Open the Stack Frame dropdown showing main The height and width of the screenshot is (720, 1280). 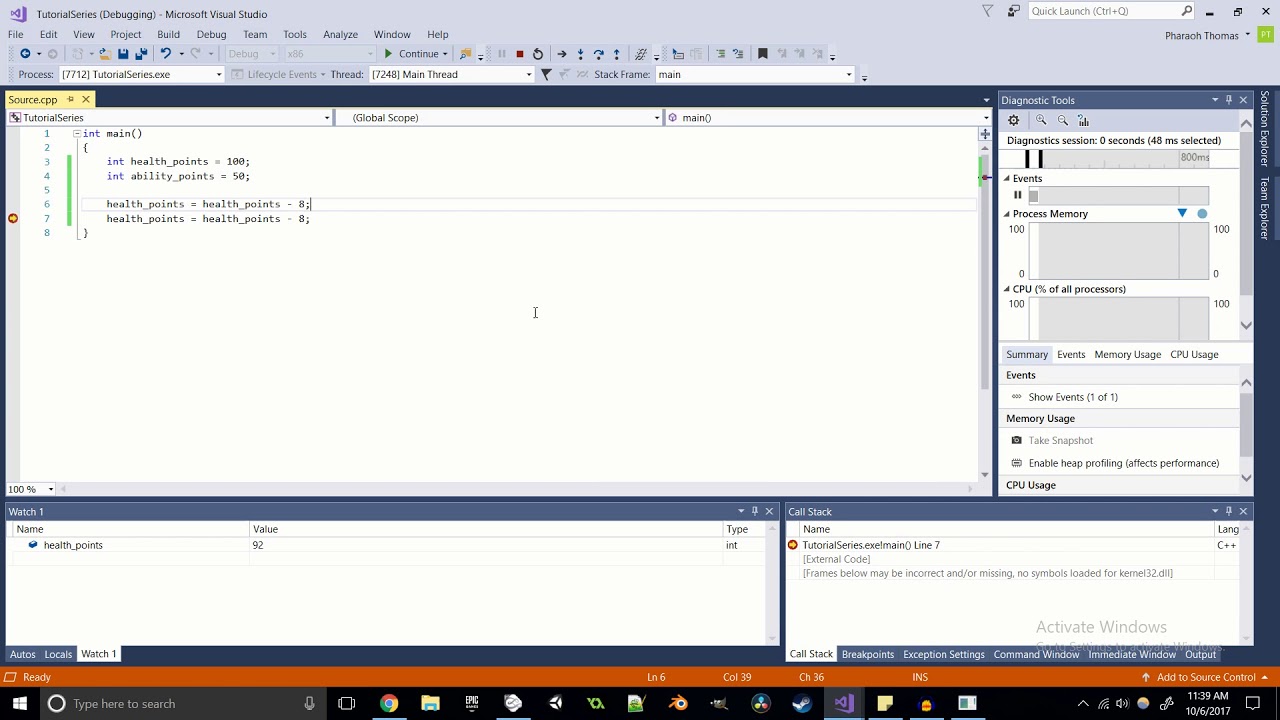pos(755,74)
